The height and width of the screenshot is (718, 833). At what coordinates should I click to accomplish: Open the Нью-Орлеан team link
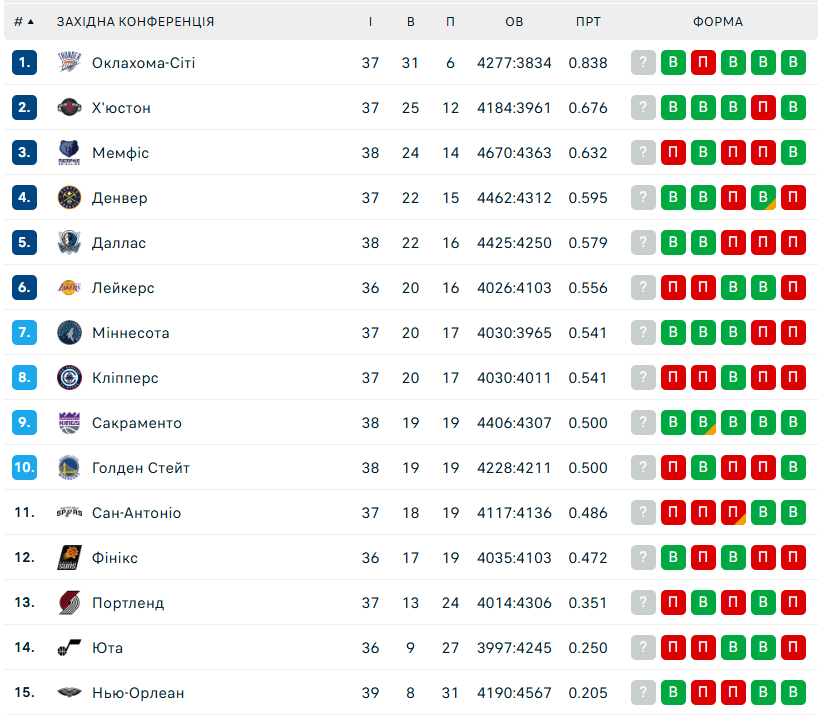pos(138,693)
